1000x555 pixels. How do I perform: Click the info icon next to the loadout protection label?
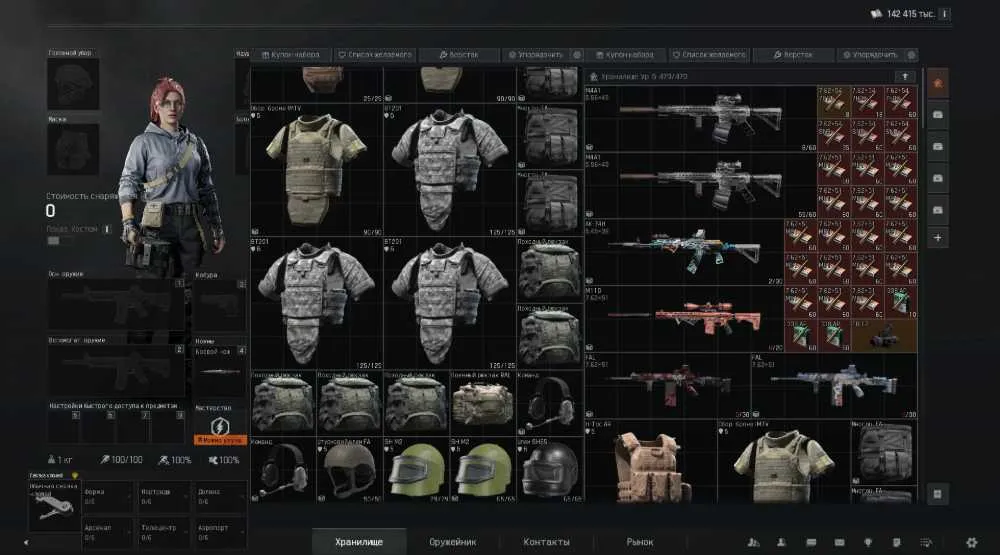[x=107, y=228]
